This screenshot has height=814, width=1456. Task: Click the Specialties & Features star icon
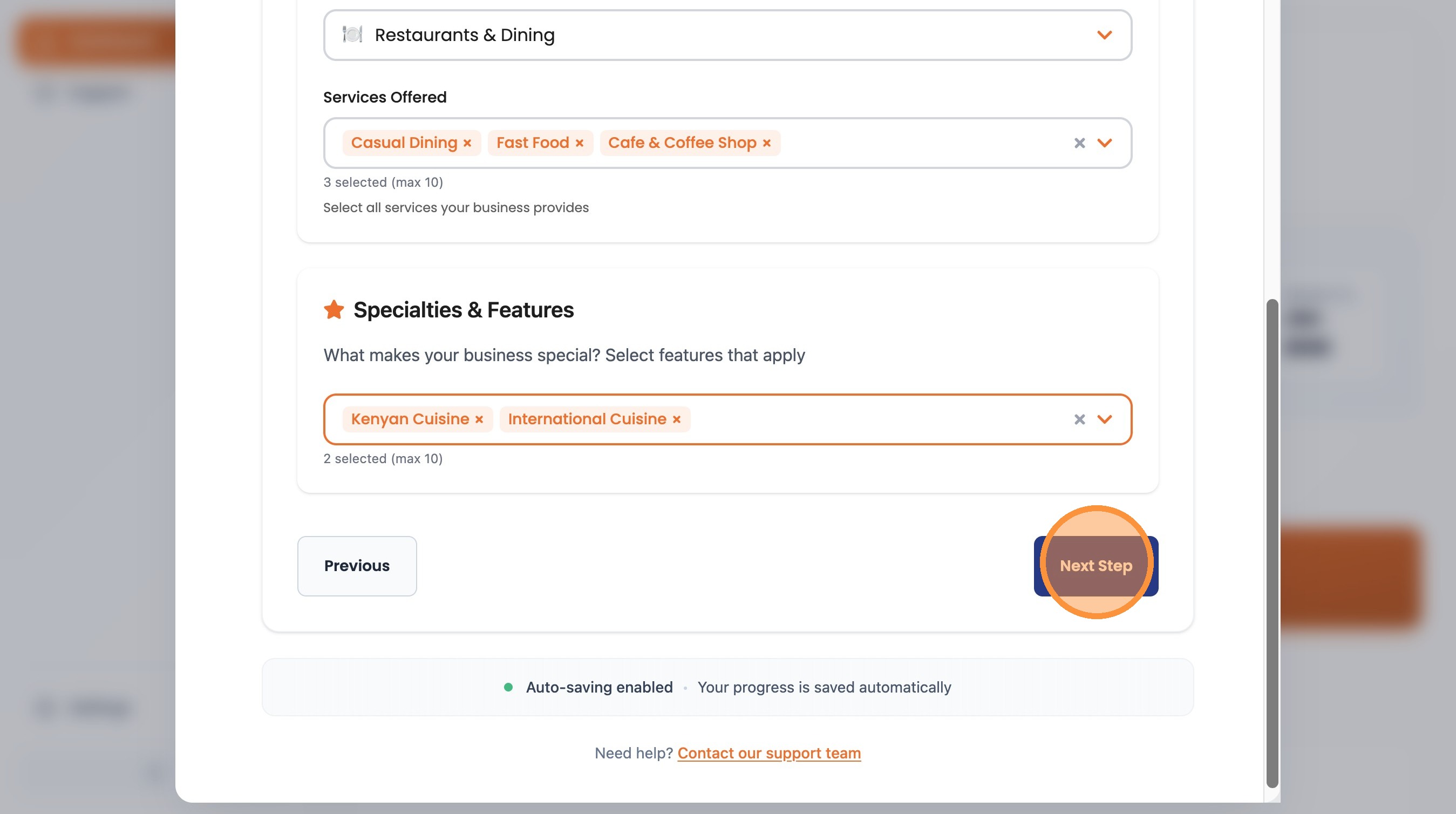[x=334, y=310]
